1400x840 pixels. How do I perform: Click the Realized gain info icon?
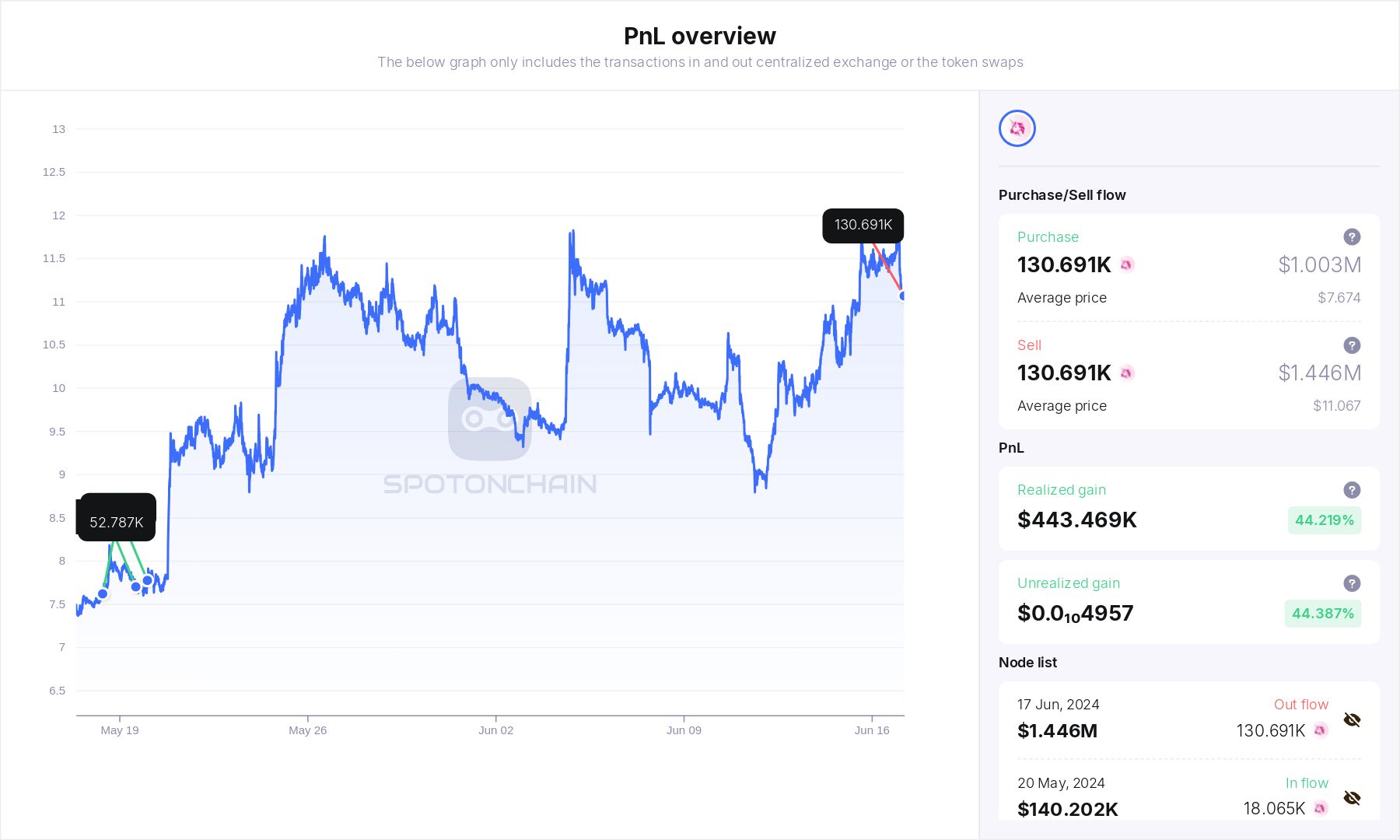click(x=1352, y=490)
